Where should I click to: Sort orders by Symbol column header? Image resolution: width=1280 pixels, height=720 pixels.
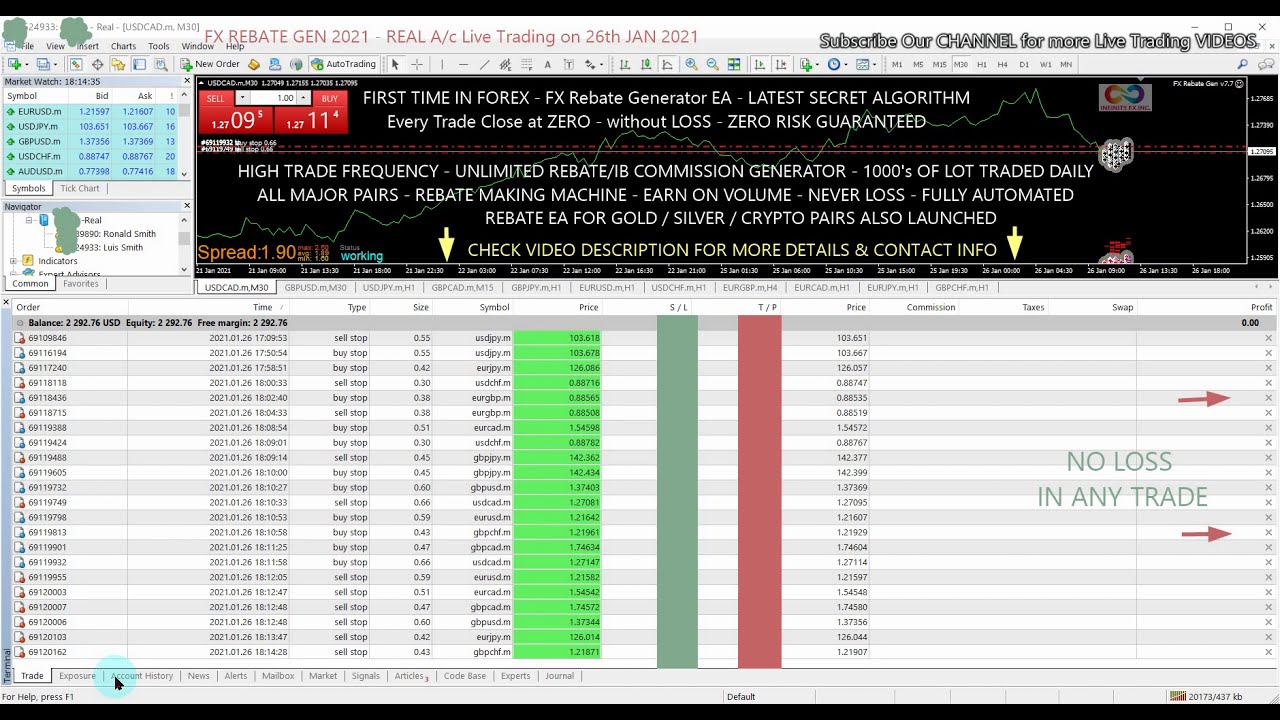[494, 308]
